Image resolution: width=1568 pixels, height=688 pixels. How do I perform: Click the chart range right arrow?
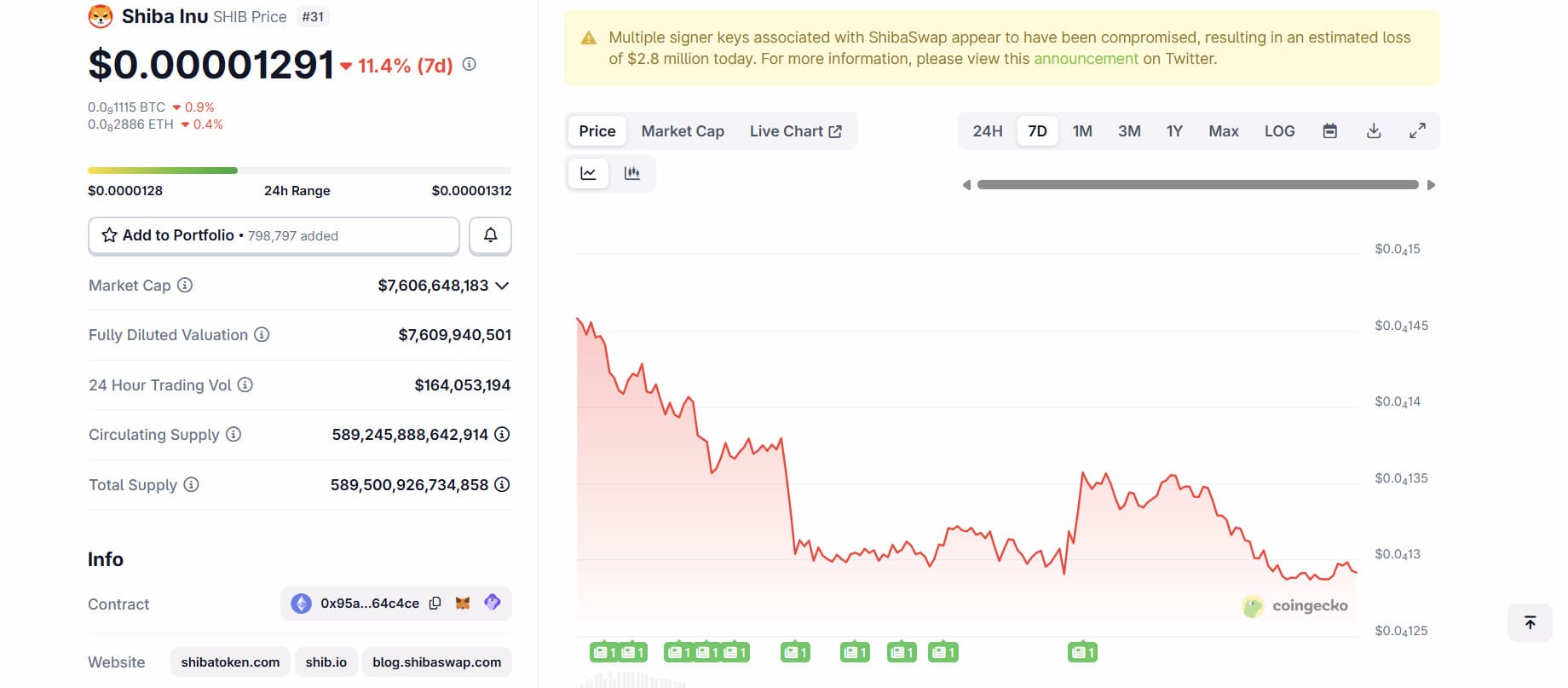click(x=1431, y=185)
